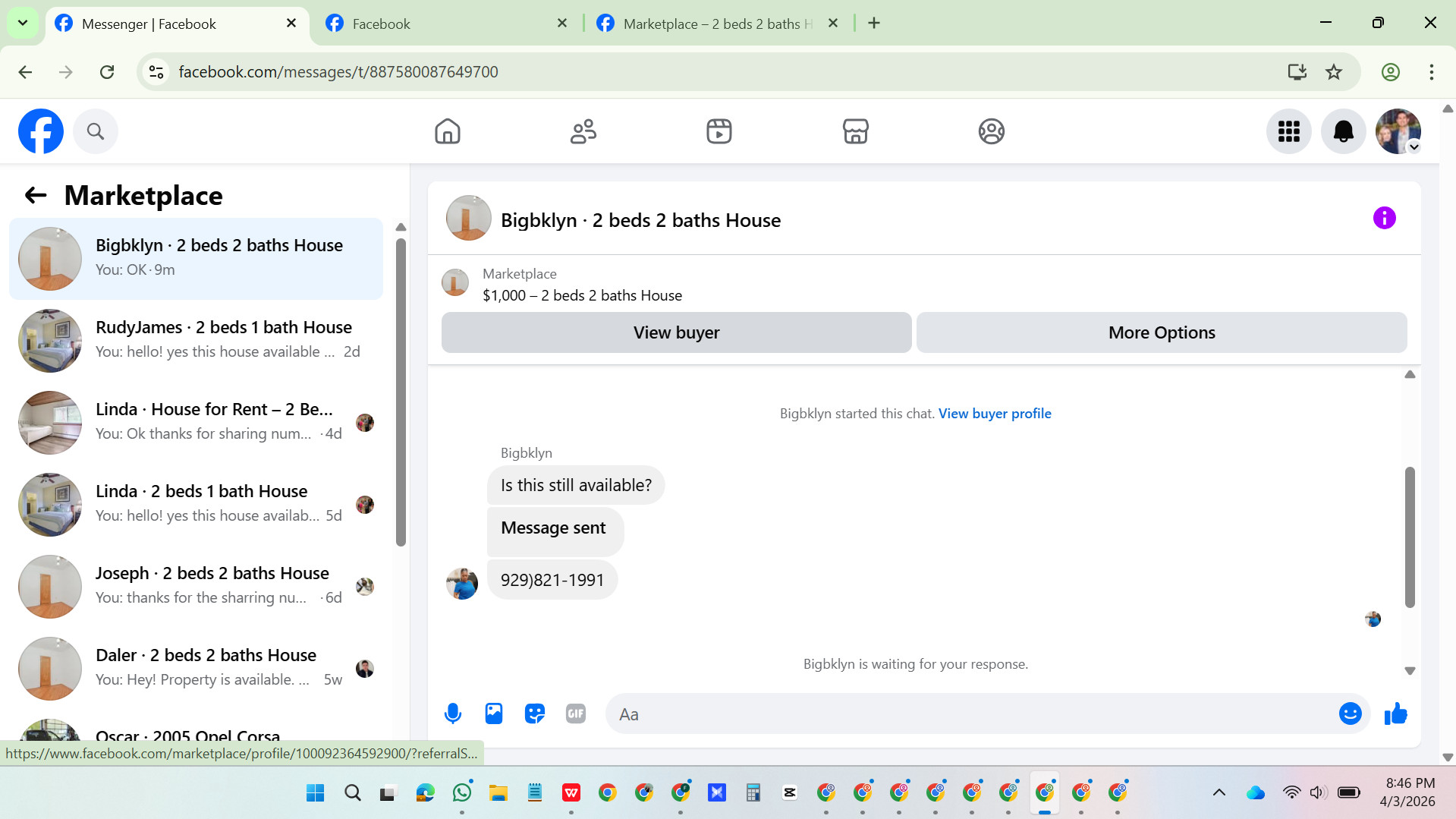Switch to the Messenger | Facebook tab

pyautogui.click(x=176, y=24)
